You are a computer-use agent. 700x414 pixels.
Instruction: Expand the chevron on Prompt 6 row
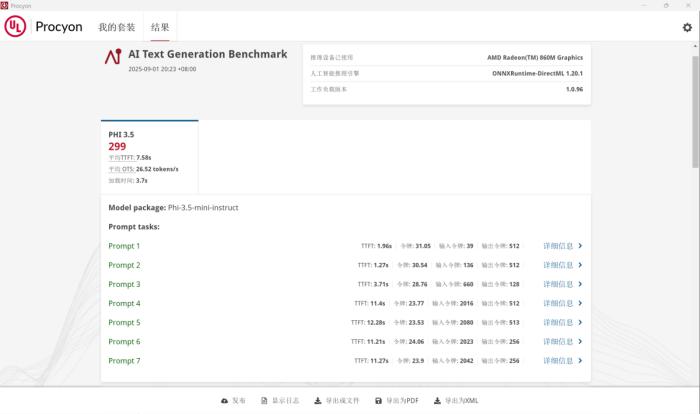(x=580, y=342)
